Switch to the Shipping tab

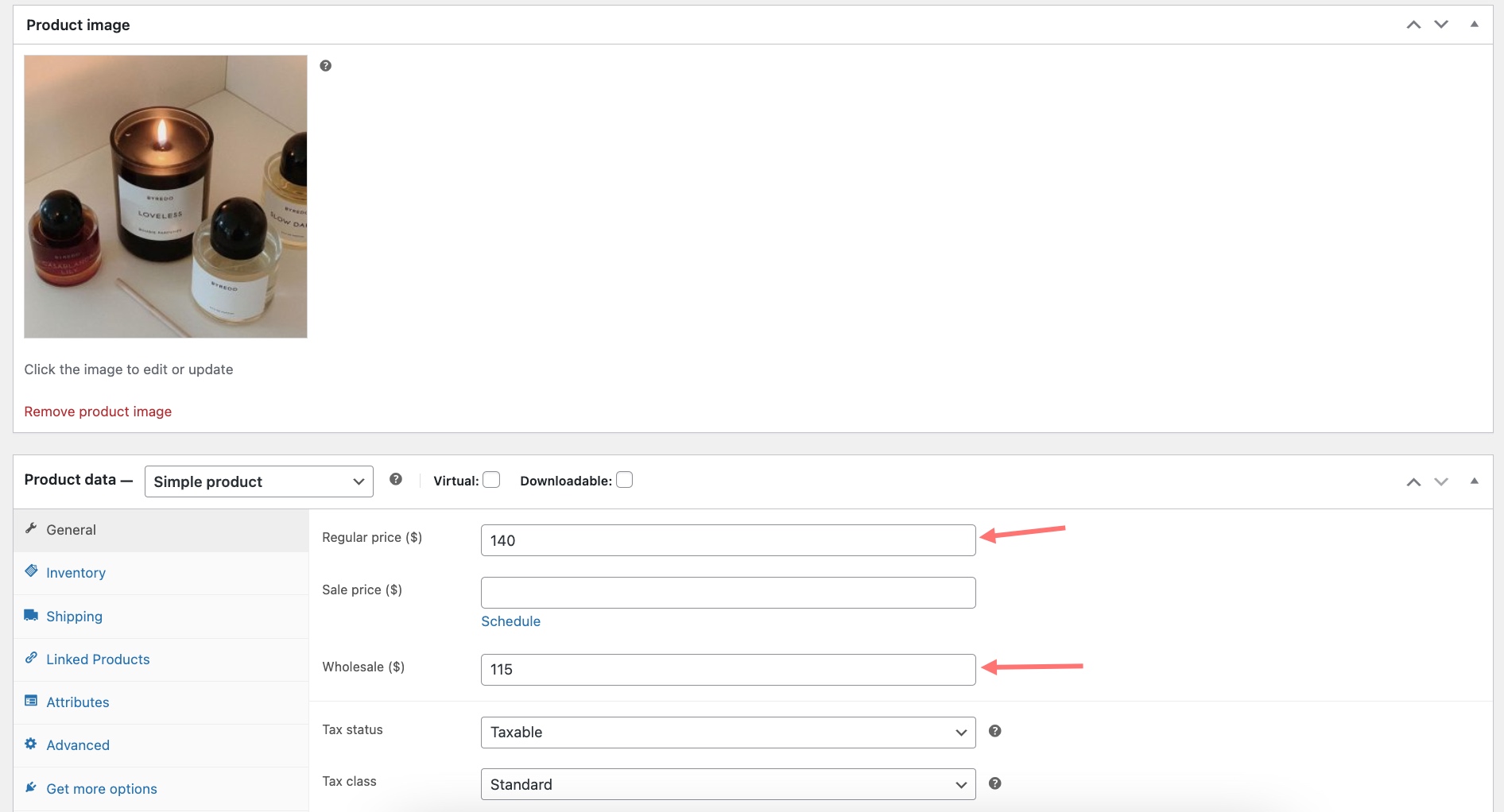pos(74,617)
